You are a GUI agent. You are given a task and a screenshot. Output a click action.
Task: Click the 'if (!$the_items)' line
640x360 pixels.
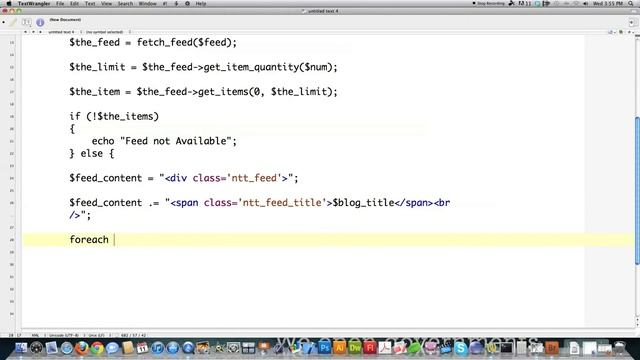(x=114, y=116)
